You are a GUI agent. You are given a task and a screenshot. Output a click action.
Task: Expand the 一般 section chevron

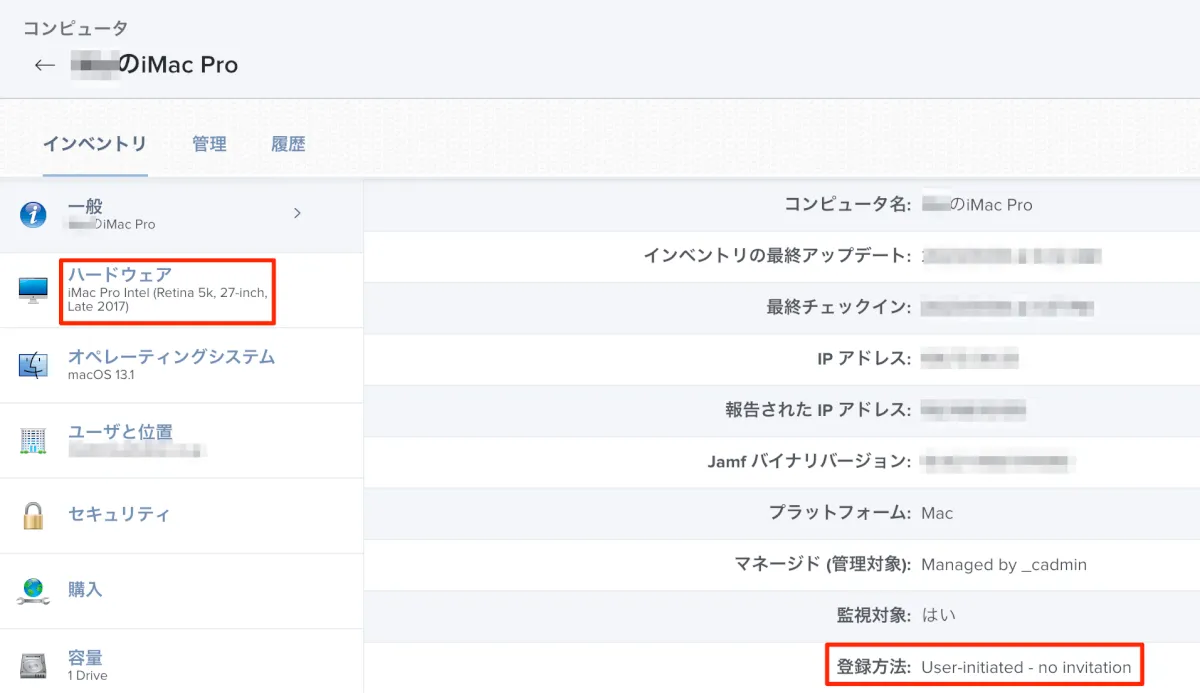pyautogui.click(x=297, y=213)
